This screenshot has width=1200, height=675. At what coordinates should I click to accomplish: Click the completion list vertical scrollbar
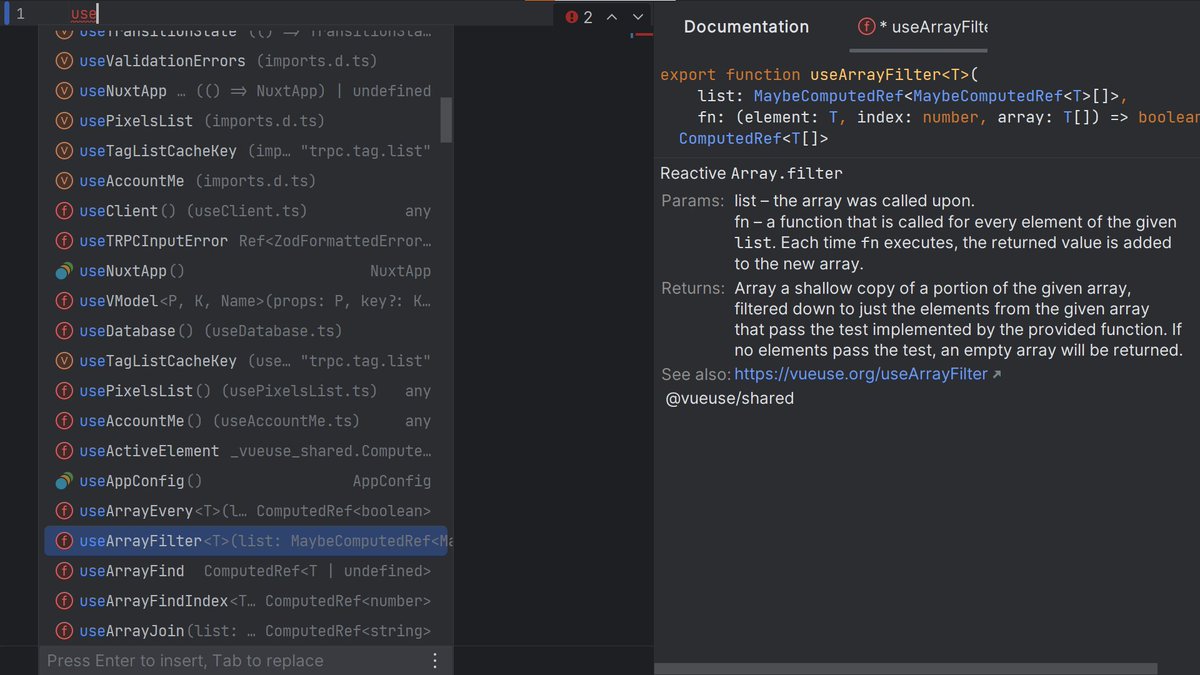pyautogui.click(x=446, y=120)
